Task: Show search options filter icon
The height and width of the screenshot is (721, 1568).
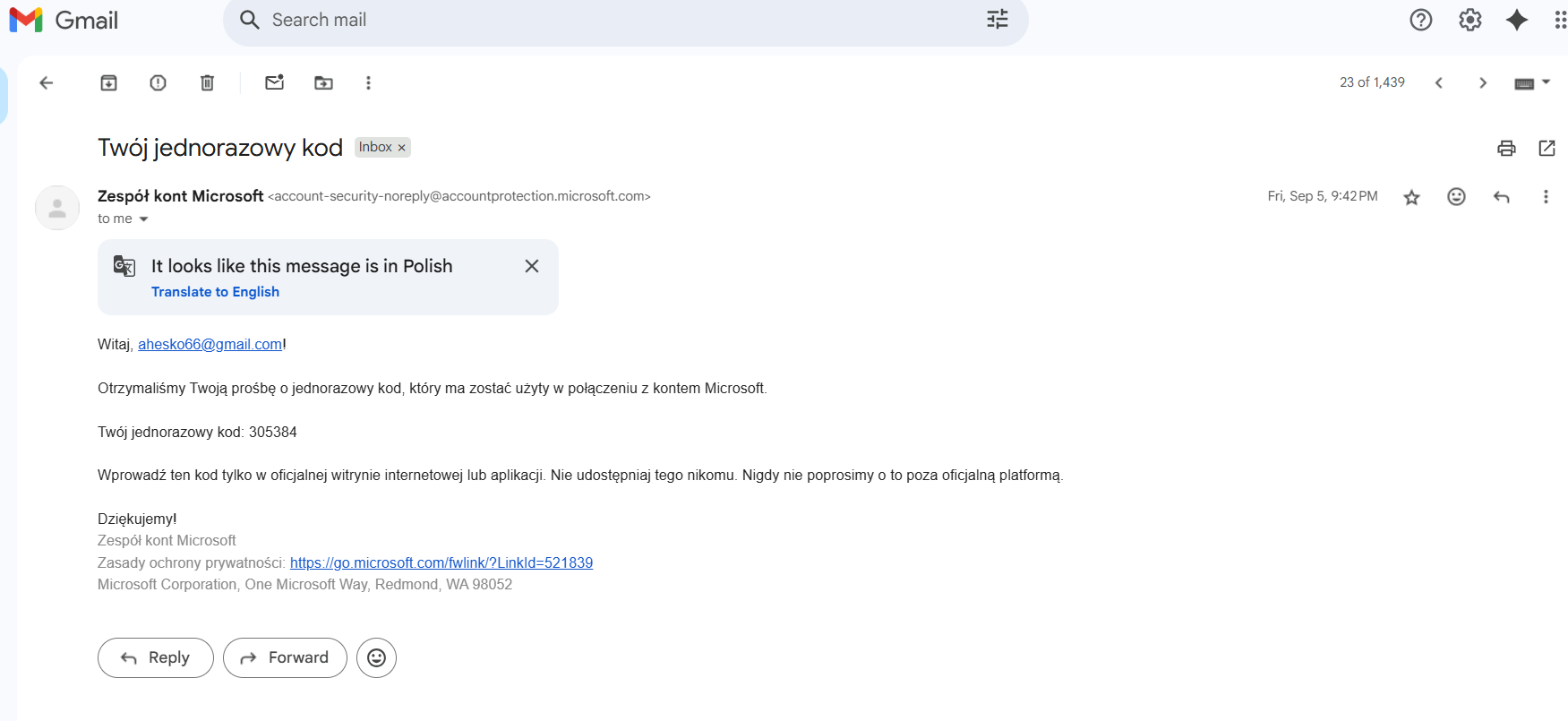Action: coord(998,20)
